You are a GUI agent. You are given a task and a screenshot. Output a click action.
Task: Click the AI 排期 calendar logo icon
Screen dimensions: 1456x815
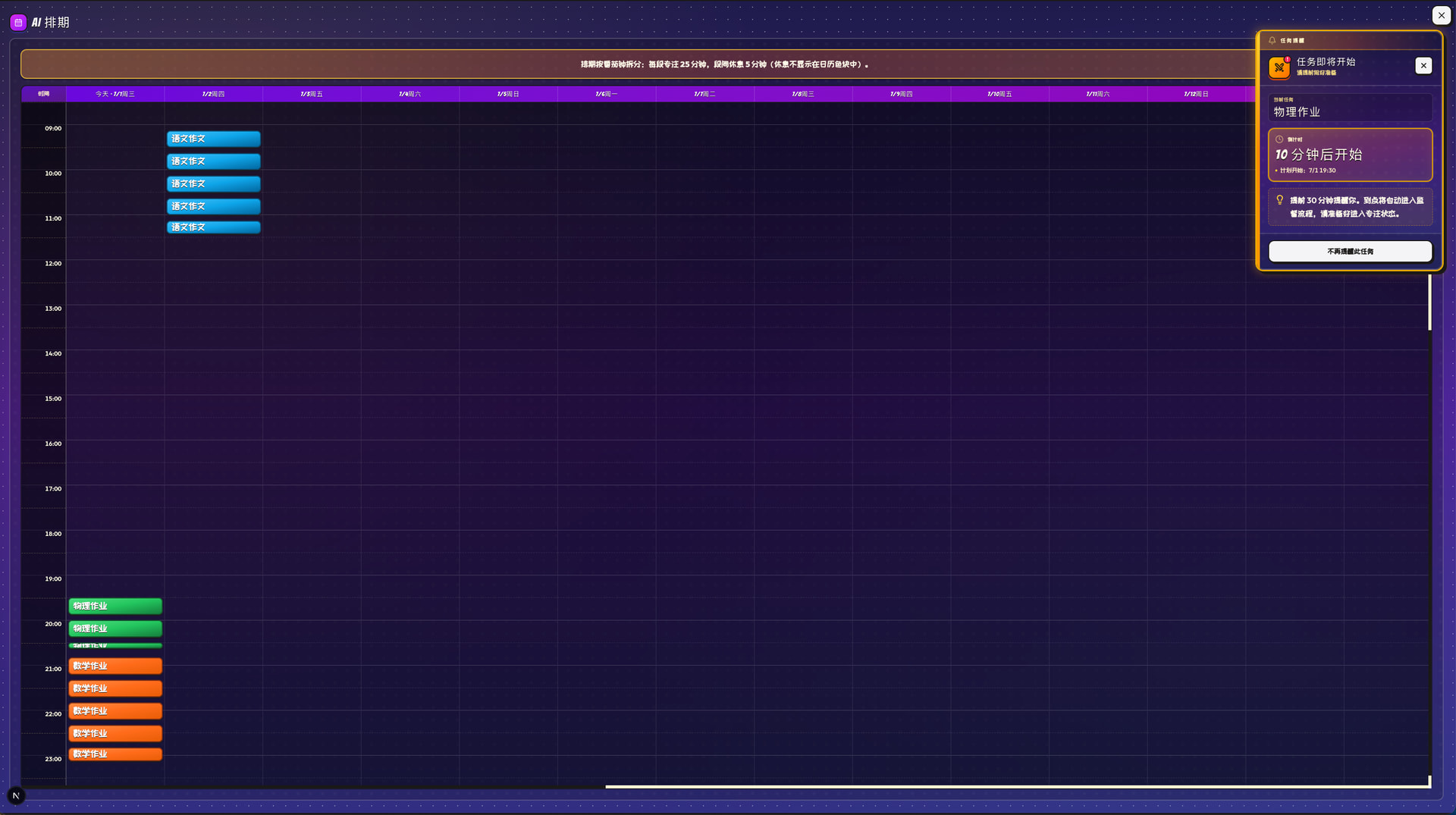point(18,23)
